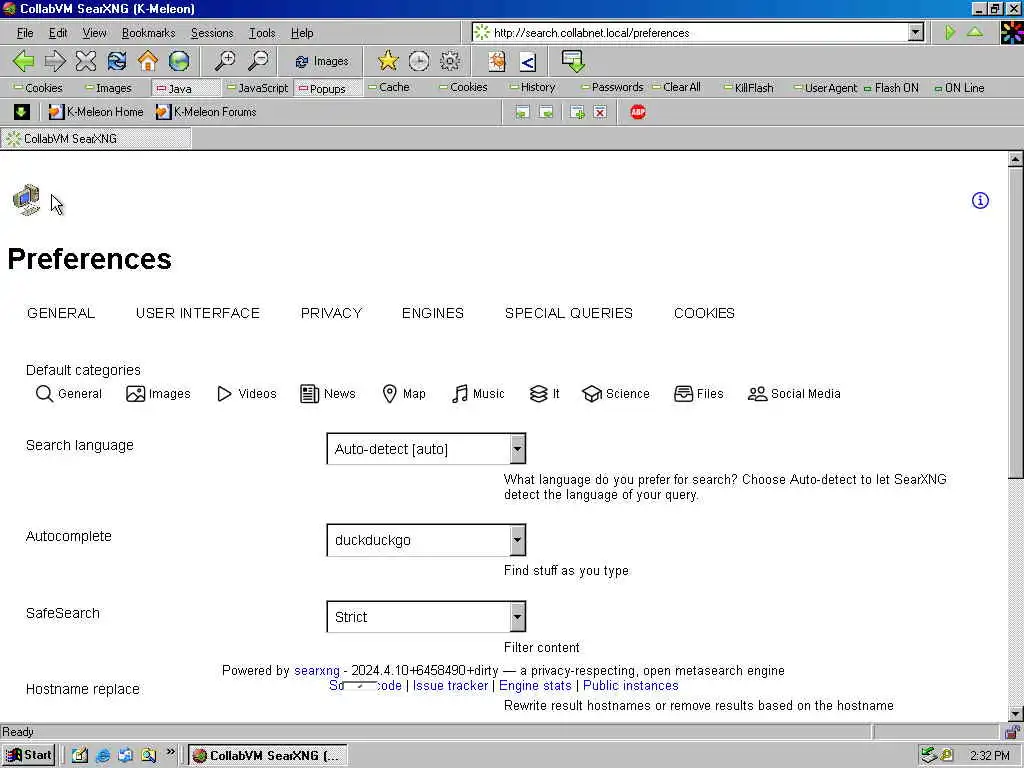Viewport: 1024px width, 768px height.
Task: Click the blue less-than sign icon
Action: point(528,61)
